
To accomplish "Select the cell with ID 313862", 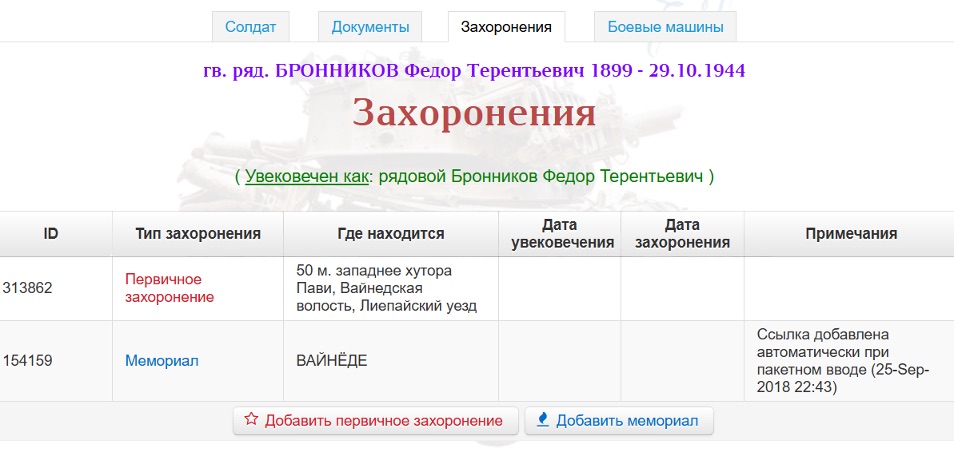I will [x=27, y=288].
